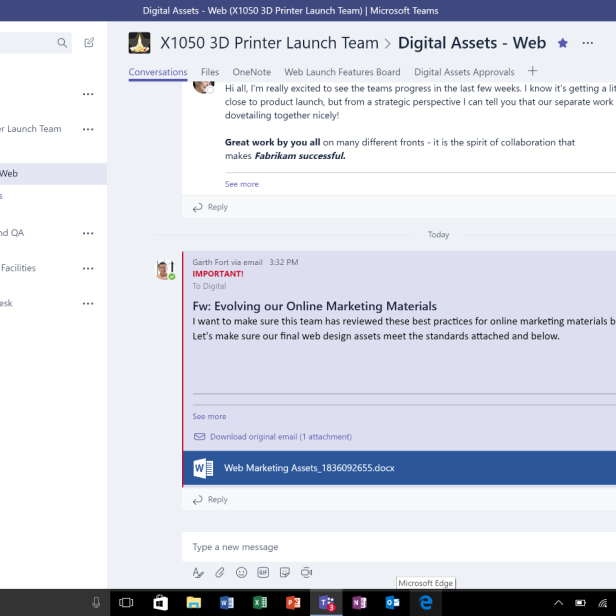616x616 pixels.
Task: Click the battery status tray icon
Action: pos(580,603)
